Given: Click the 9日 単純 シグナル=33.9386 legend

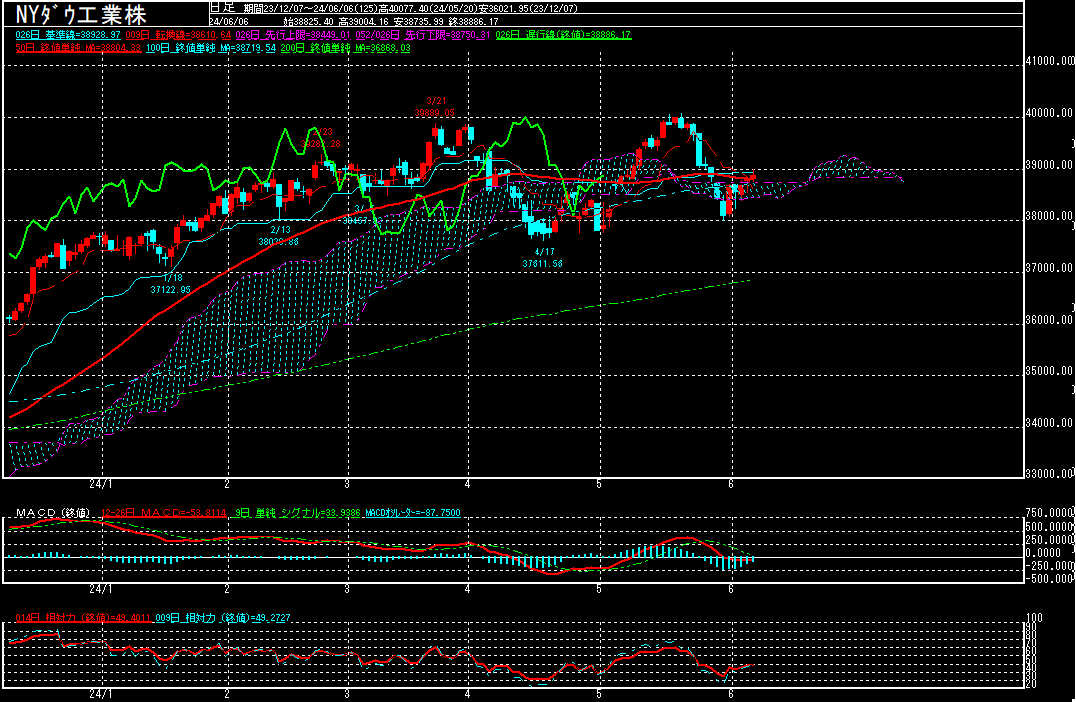Looking at the screenshot, I should 298,513.
